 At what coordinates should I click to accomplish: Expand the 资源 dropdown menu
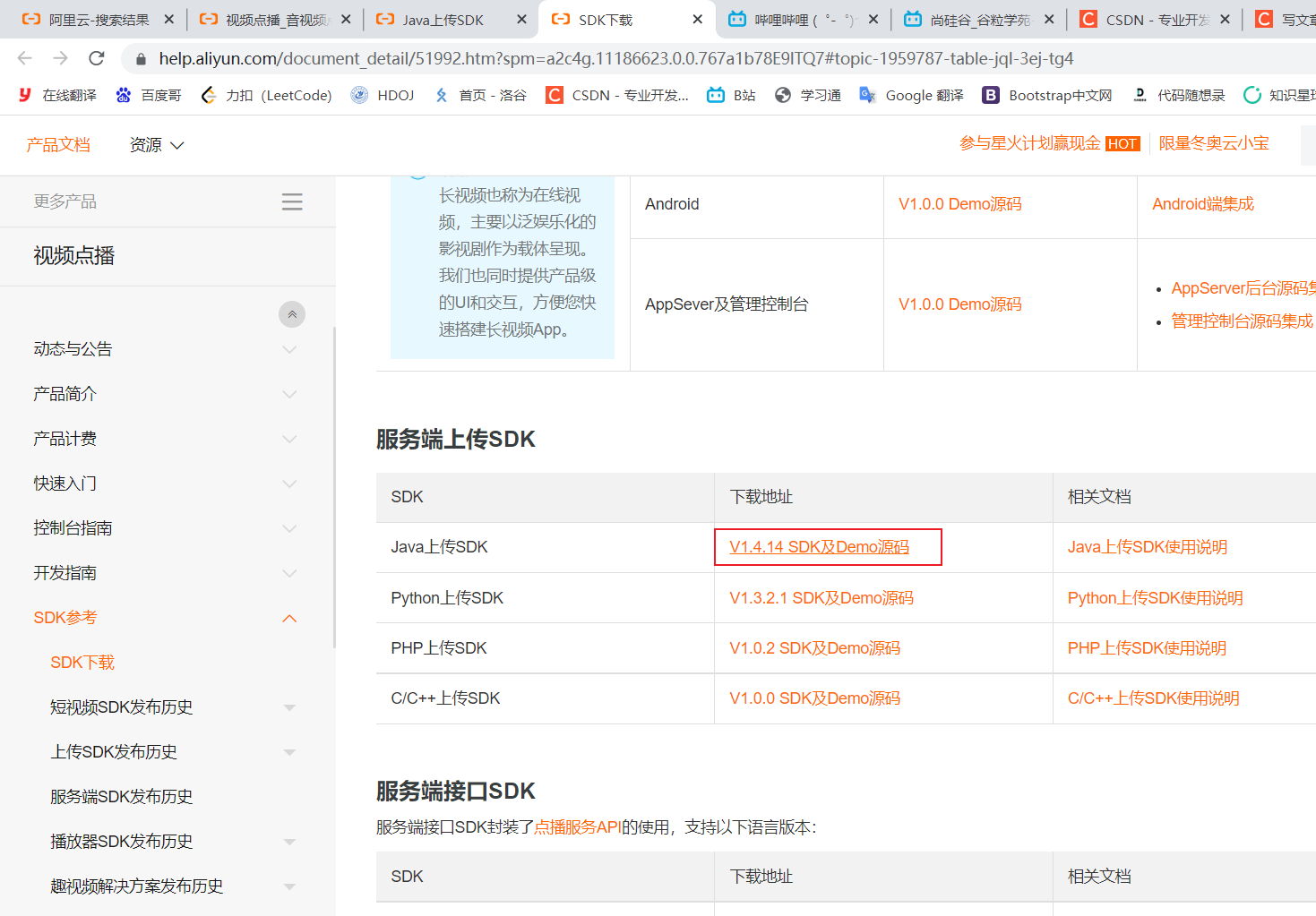157,144
